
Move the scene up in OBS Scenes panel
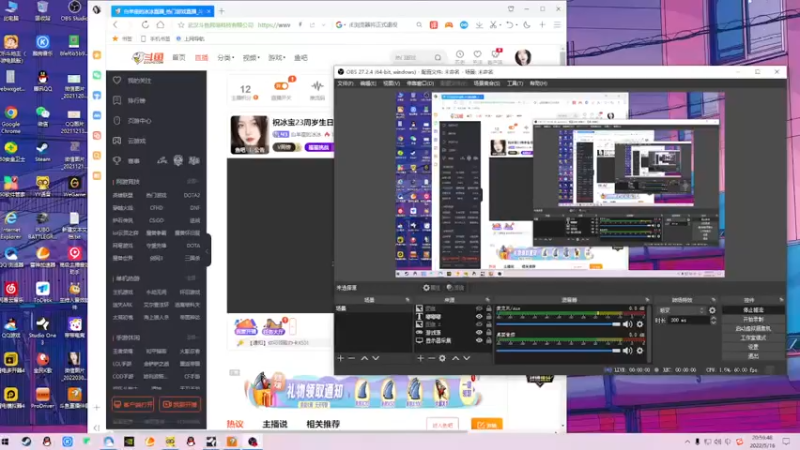[364, 358]
